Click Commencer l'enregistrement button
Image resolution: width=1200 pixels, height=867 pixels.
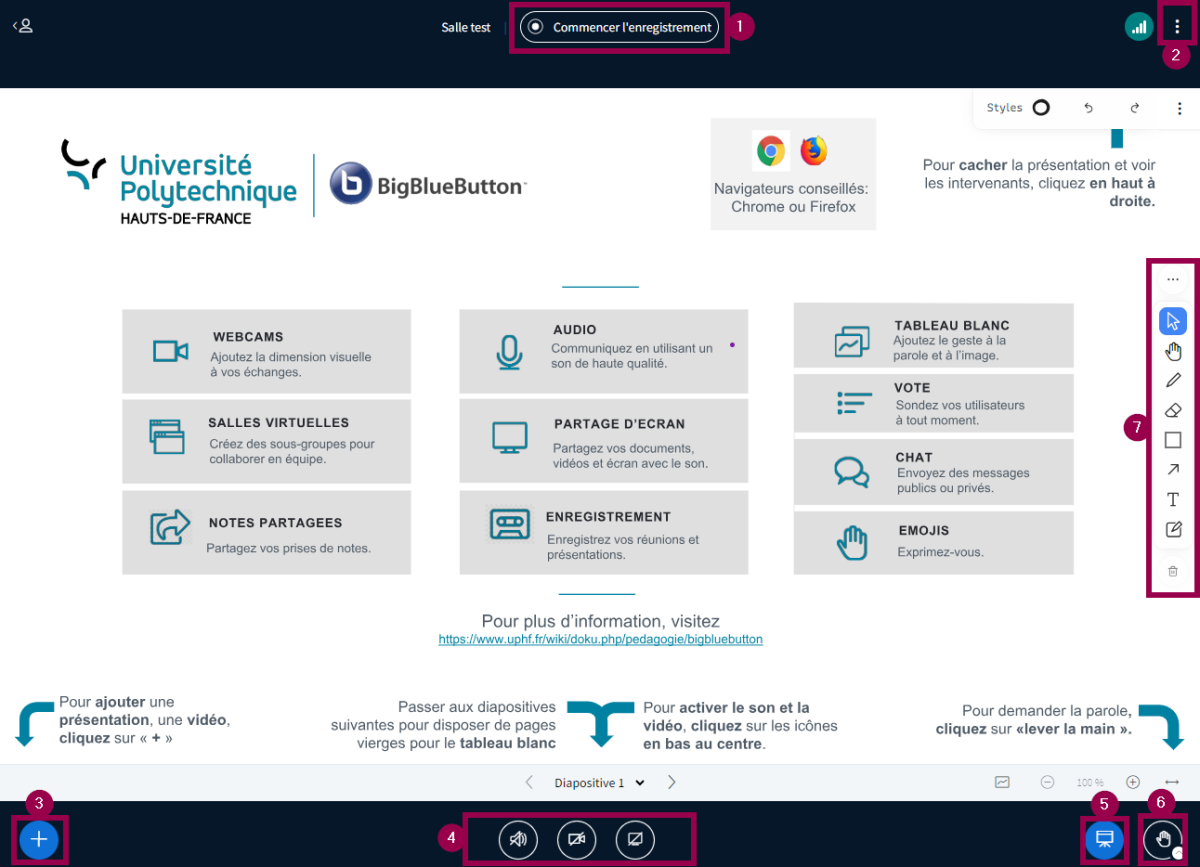pos(620,27)
